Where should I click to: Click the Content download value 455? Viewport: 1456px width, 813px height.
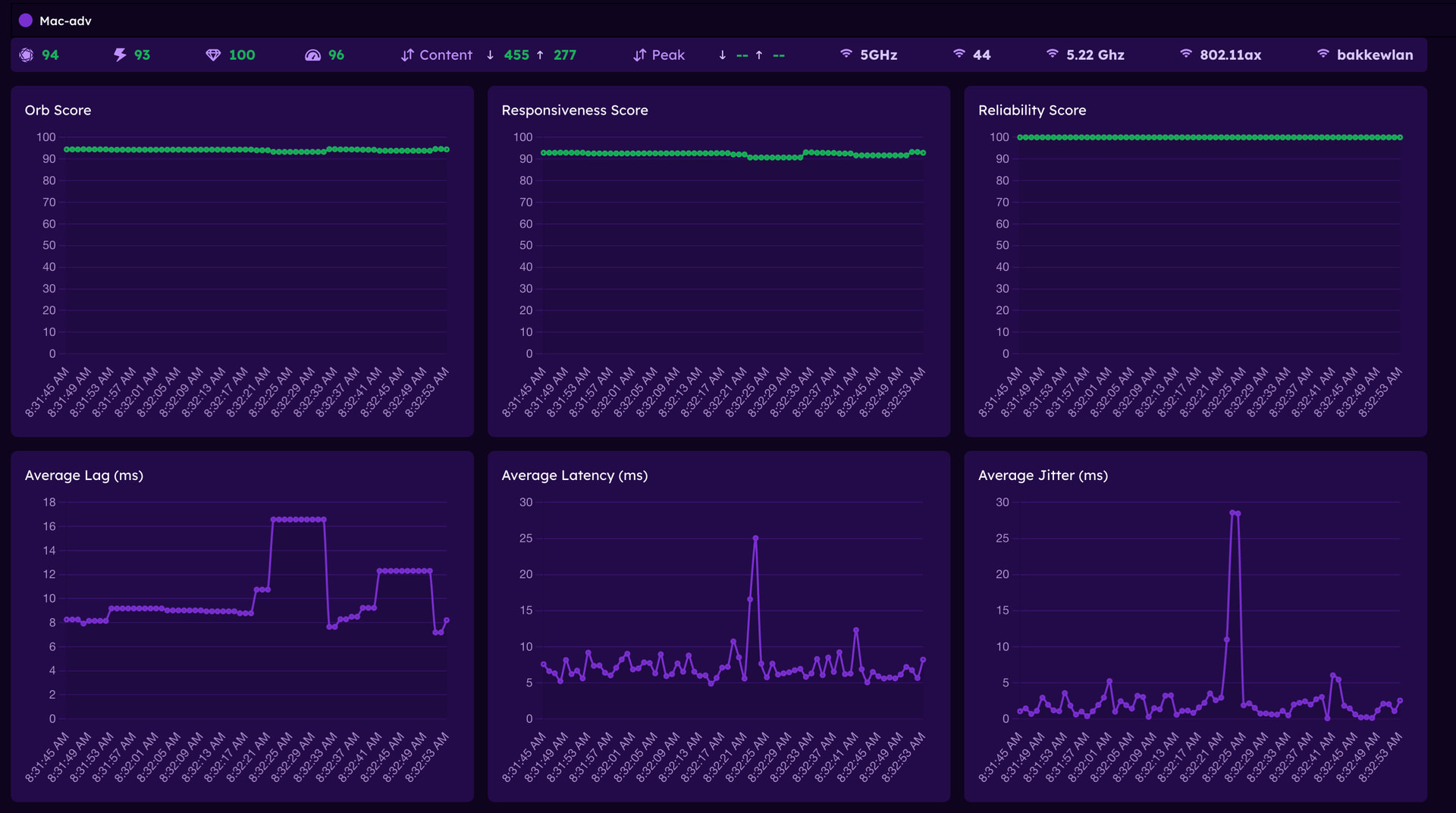pyautogui.click(x=516, y=55)
